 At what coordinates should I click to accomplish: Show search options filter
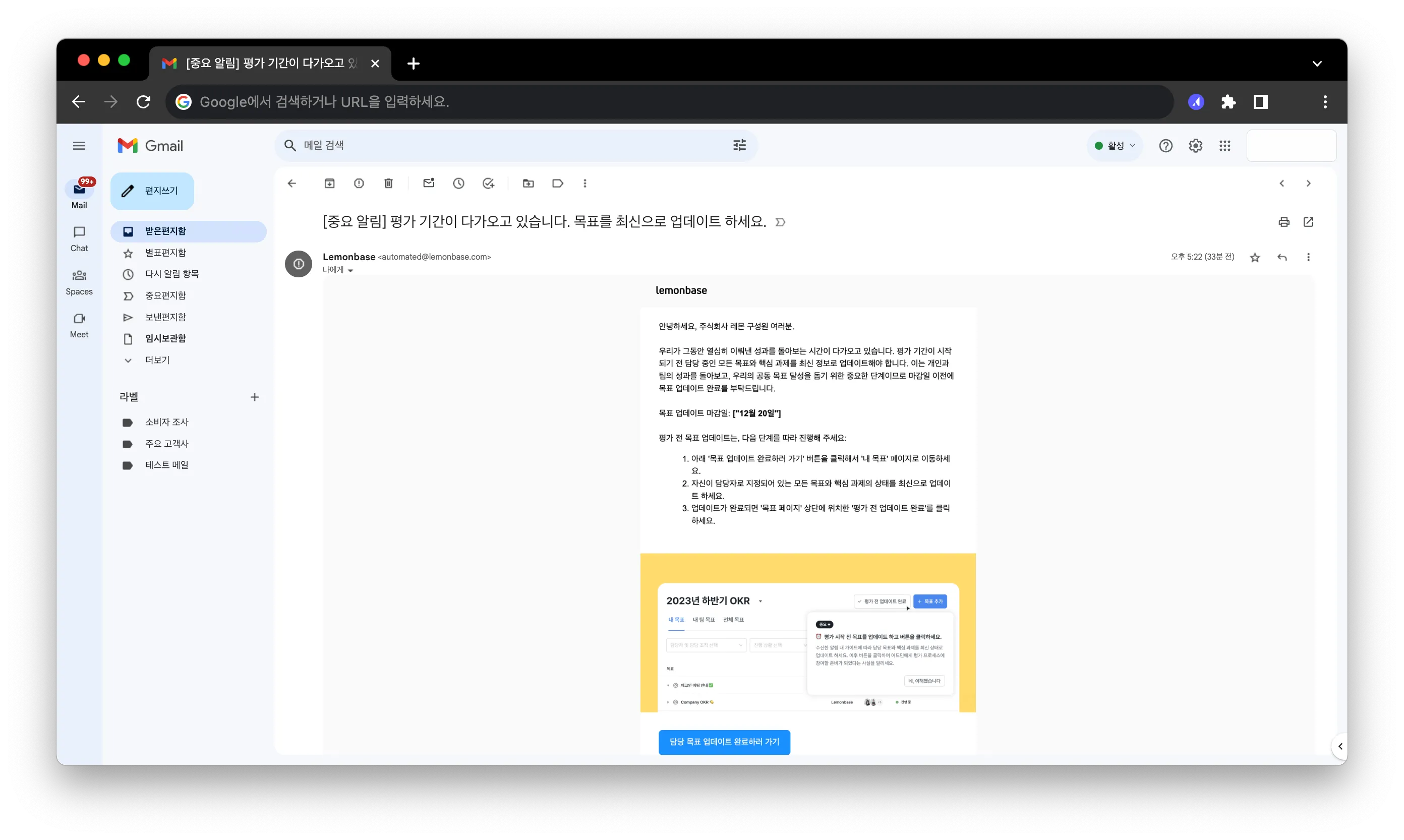point(740,146)
